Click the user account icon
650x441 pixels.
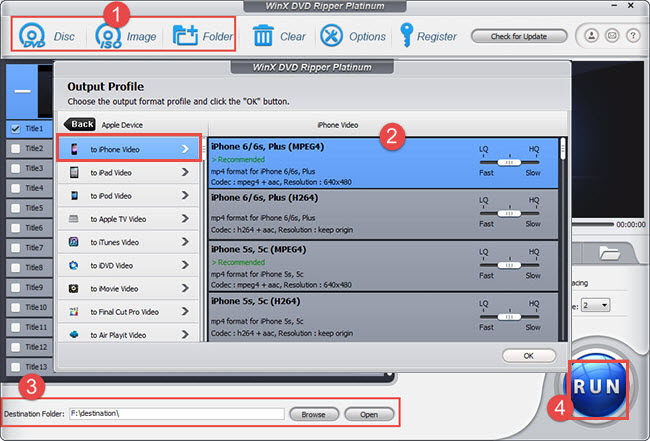click(592, 36)
